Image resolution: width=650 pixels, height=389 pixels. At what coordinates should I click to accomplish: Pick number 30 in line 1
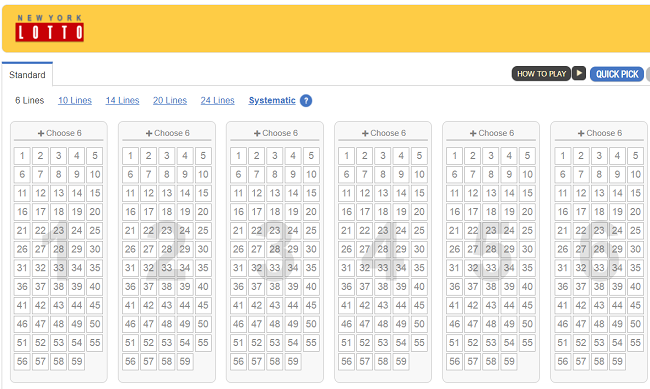coord(95,249)
